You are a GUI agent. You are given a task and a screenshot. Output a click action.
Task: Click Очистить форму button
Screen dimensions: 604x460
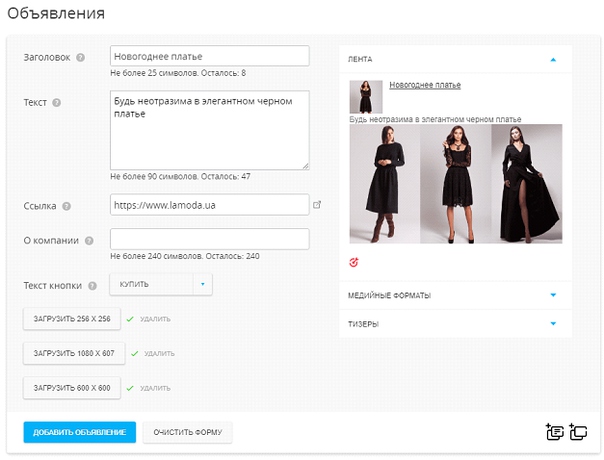[188, 432]
